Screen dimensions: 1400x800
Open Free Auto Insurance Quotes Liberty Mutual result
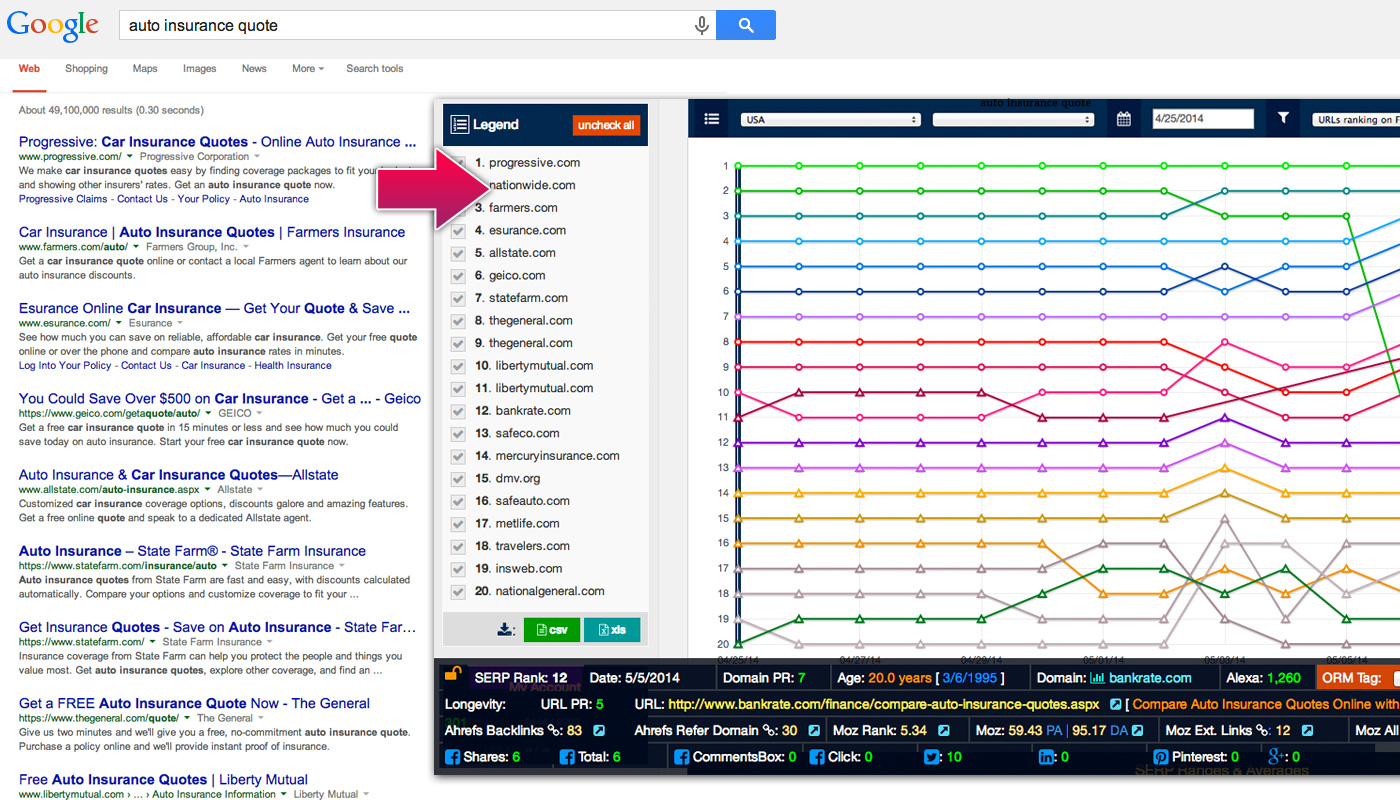163,780
